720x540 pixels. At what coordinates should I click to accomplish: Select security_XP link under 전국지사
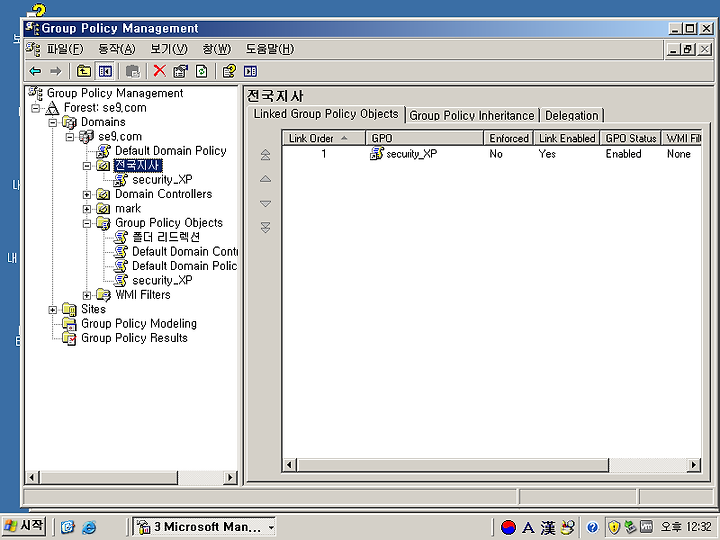(x=162, y=180)
